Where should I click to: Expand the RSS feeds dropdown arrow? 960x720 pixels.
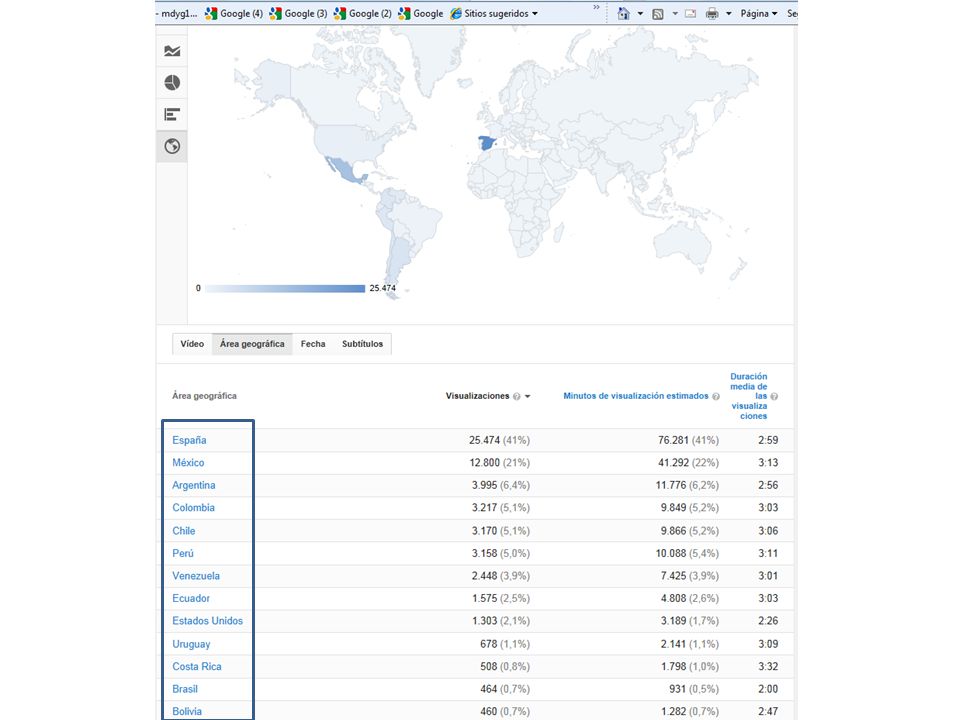pos(675,13)
